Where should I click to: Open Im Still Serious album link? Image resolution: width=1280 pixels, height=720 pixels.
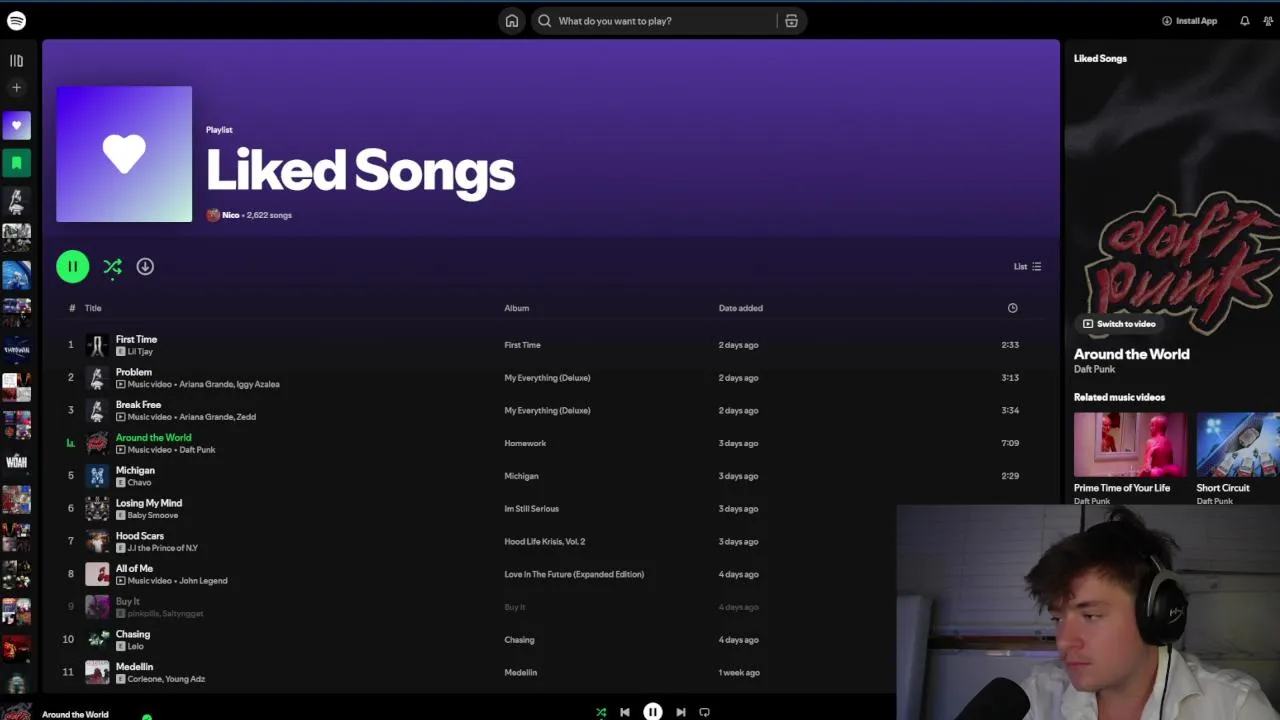(x=531, y=509)
